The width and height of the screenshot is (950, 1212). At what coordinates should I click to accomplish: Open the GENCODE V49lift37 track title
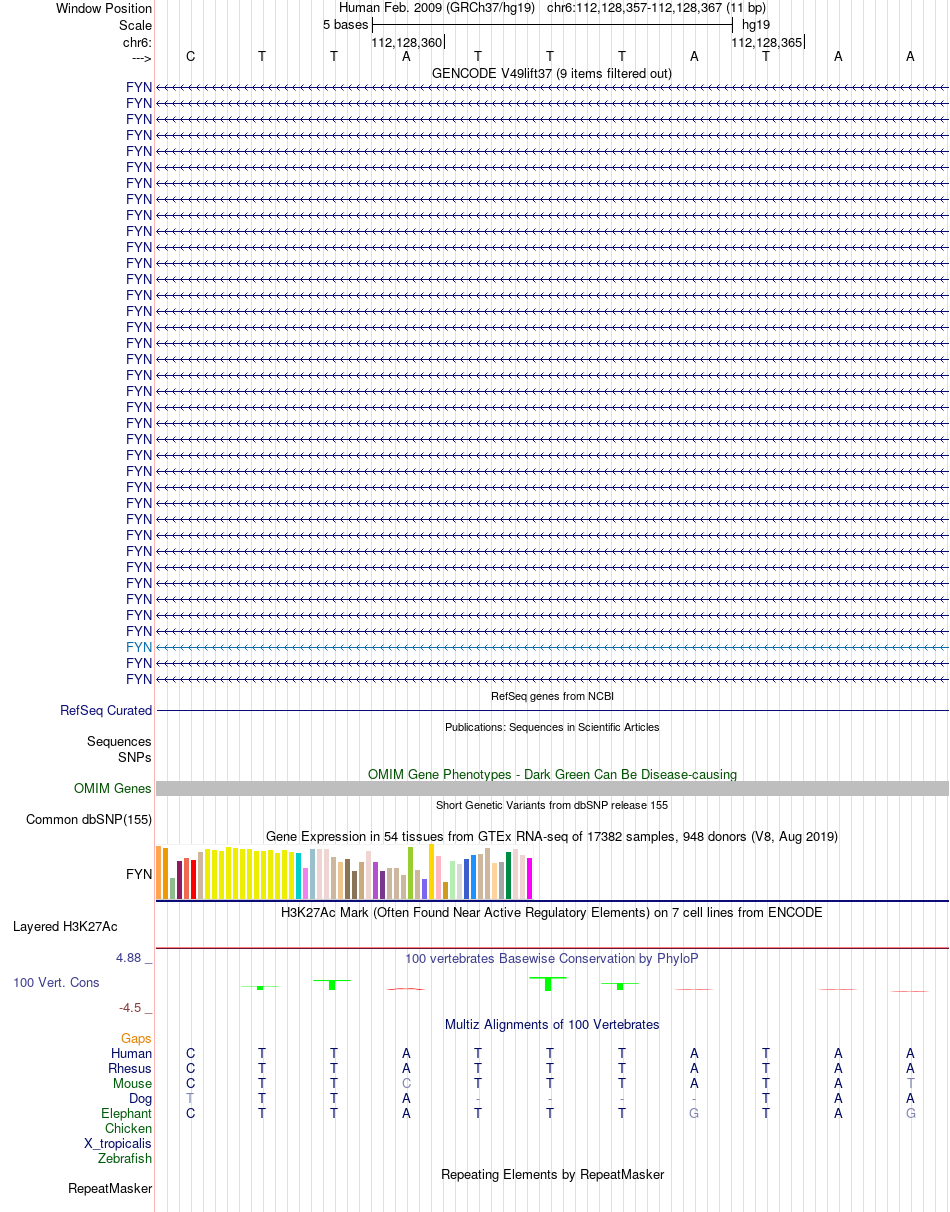pyautogui.click(x=552, y=73)
